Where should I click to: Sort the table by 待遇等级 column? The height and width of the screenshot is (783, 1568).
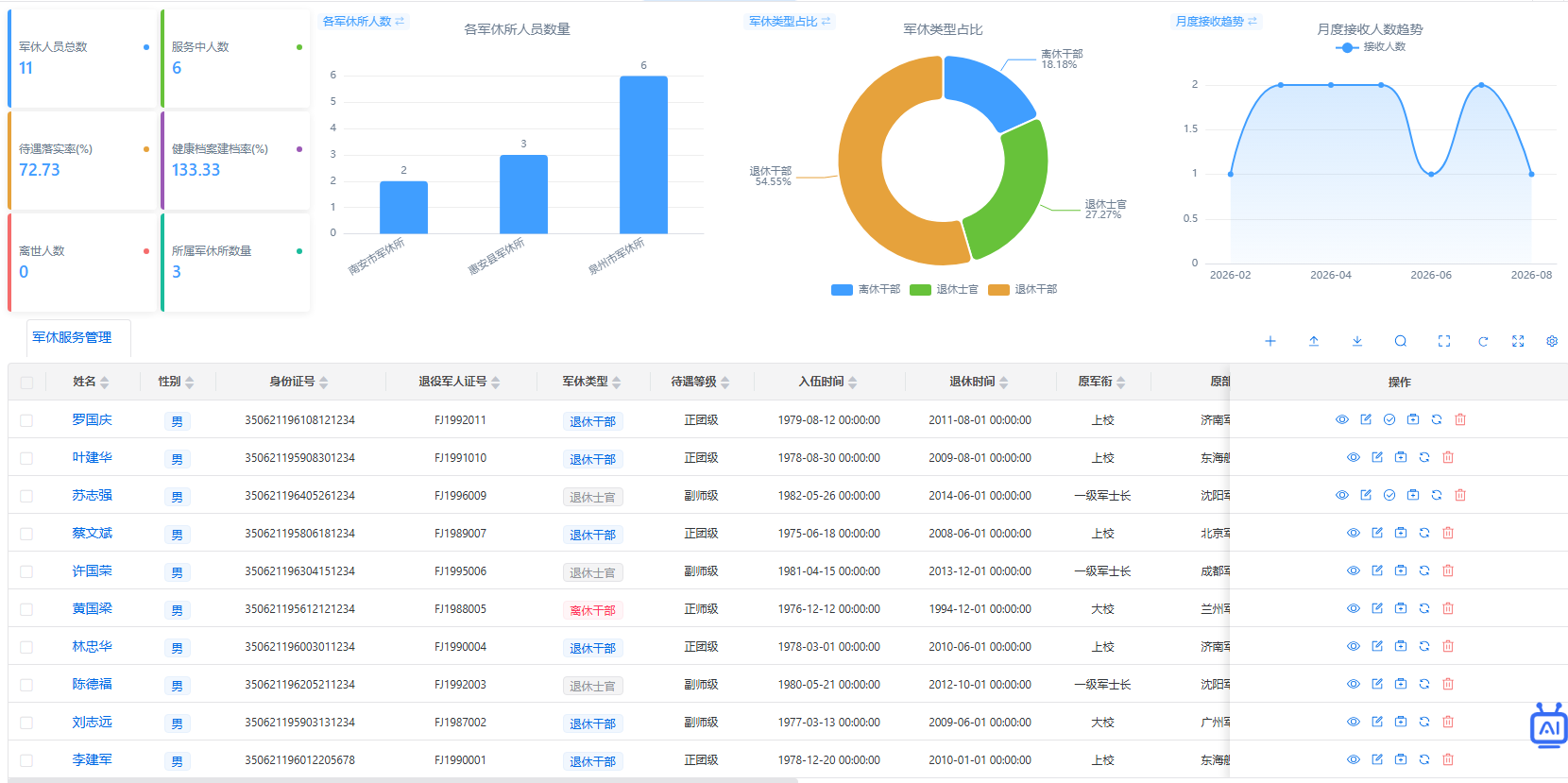click(725, 383)
